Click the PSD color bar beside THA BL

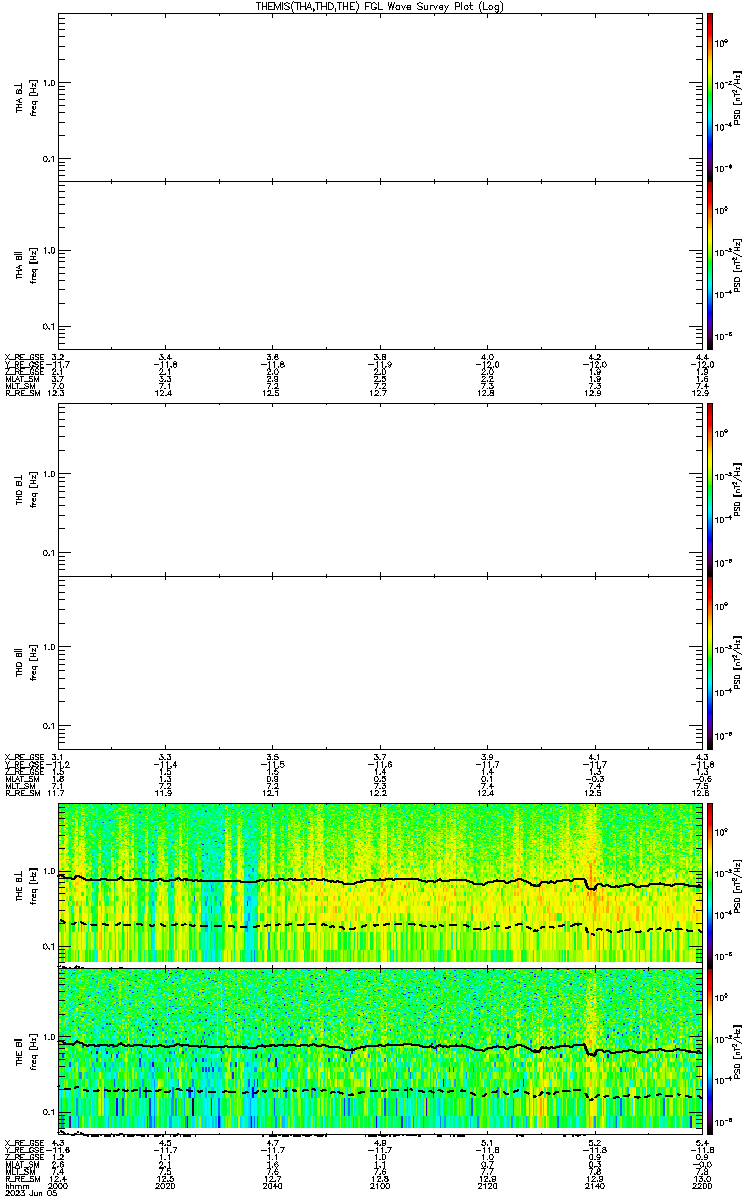(710, 97)
